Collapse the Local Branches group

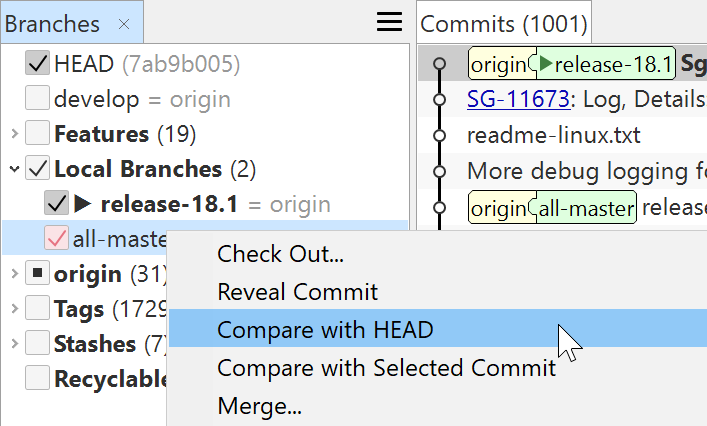(13, 169)
